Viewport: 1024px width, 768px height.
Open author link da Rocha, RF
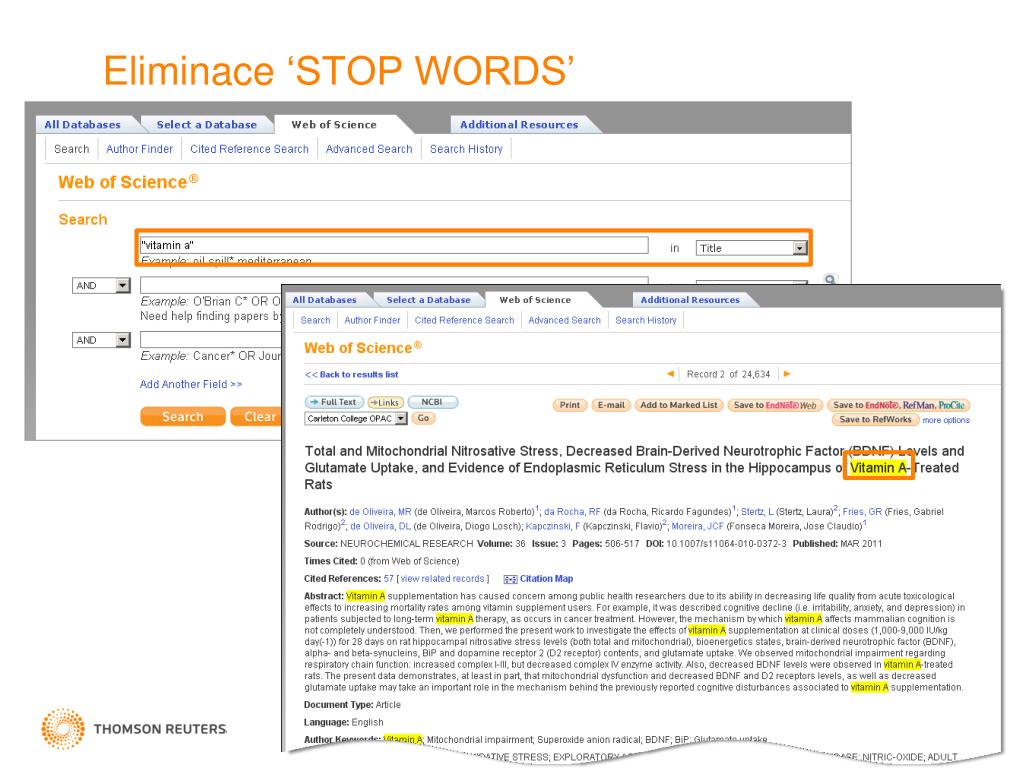click(x=572, y=512)
